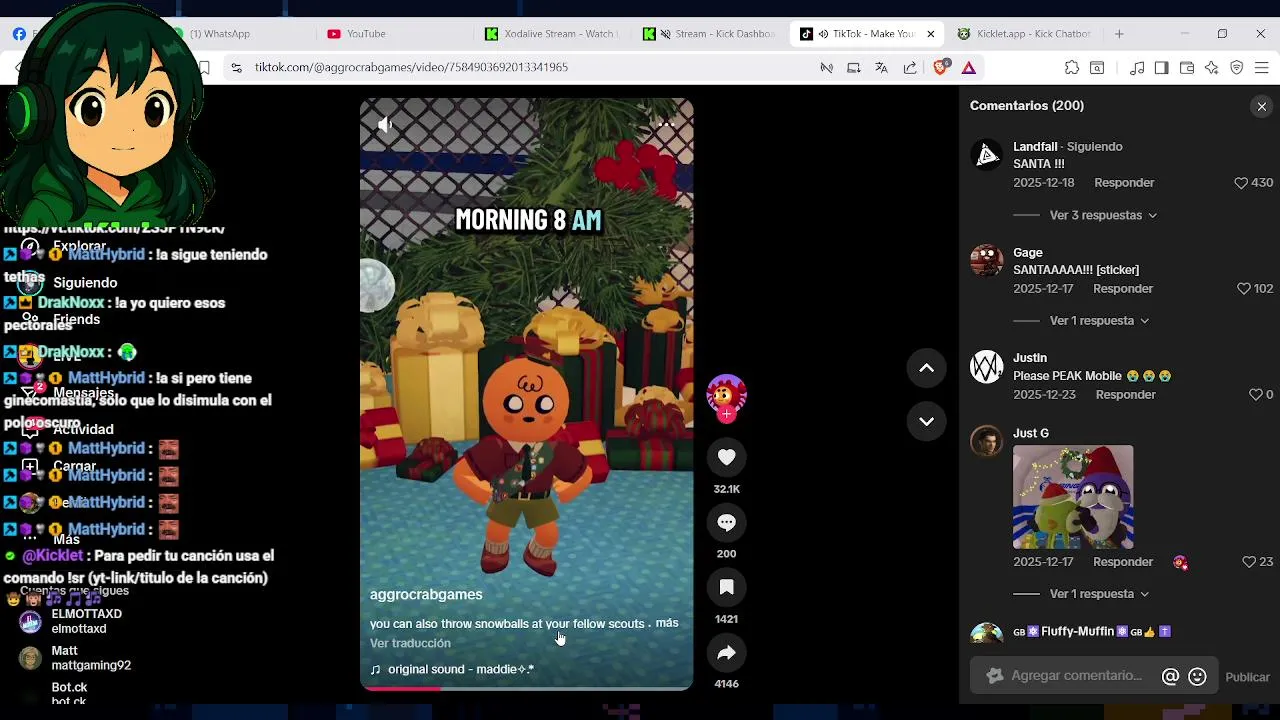This screenshot has width=1280, height=720.
Task: Switch to Xodalive Stream tab
Action: pos(550,34)
